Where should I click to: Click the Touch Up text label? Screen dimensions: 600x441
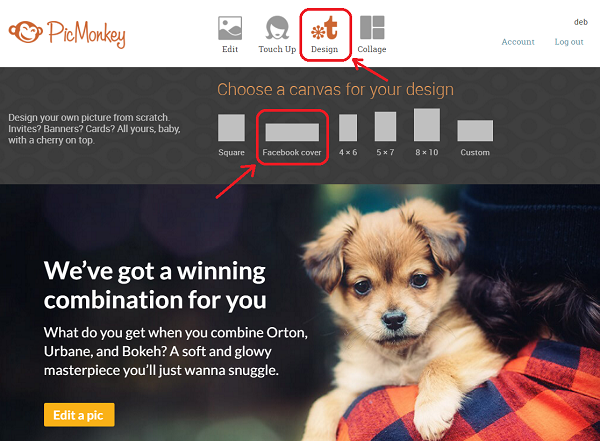[x=277, y=49]
